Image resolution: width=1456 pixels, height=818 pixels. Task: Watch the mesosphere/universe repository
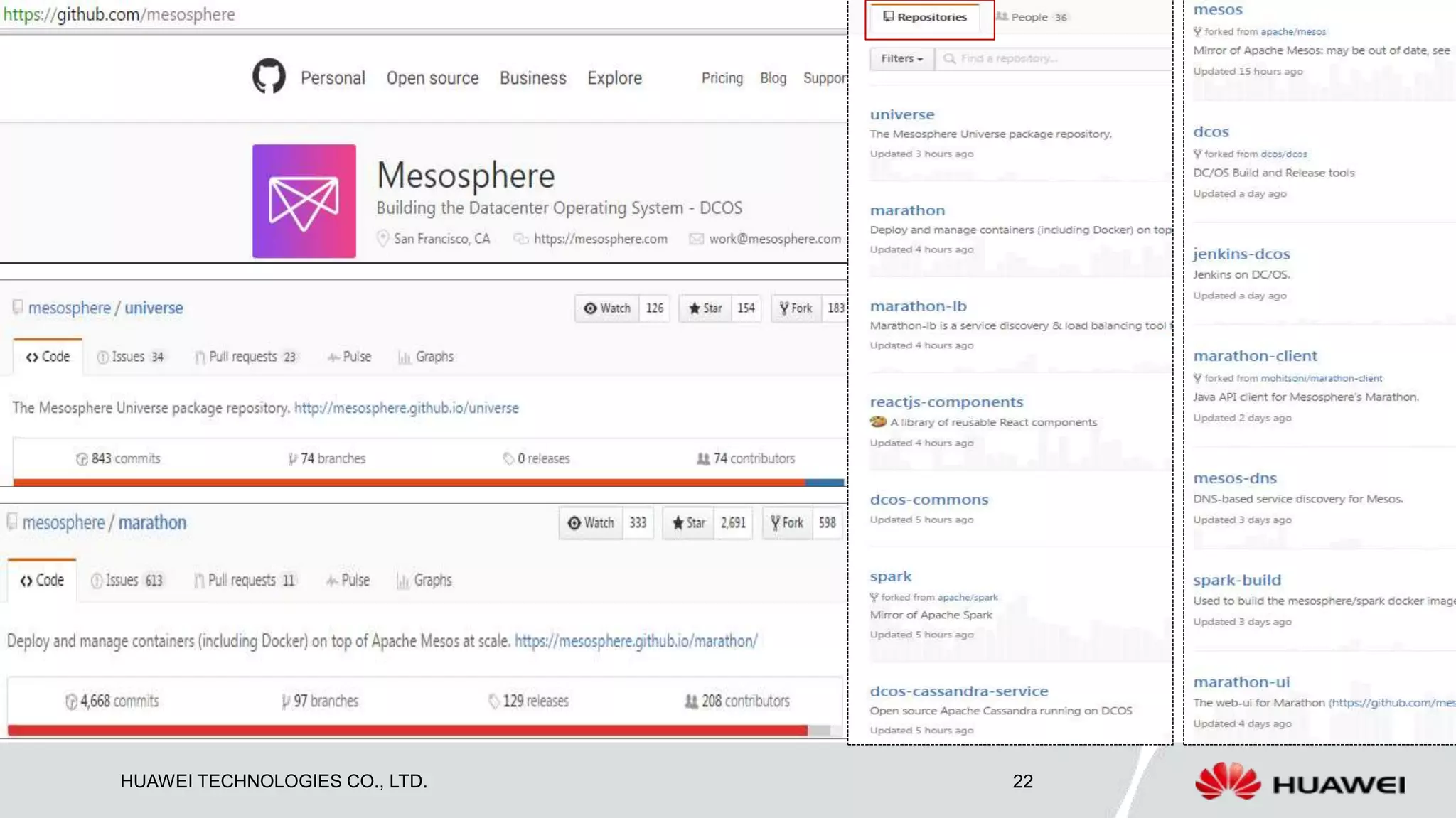point(607,308)
